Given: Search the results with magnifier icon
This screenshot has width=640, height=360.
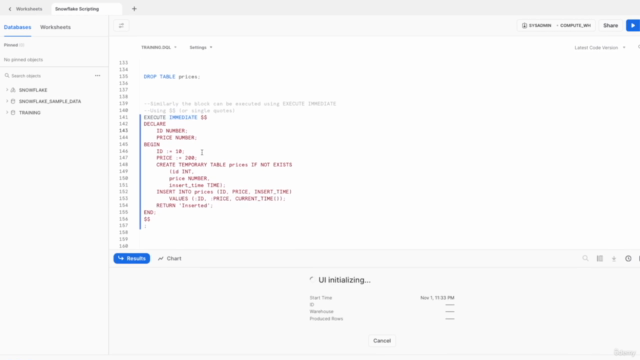Looking at the screenshot, I should tap(585, 258).
